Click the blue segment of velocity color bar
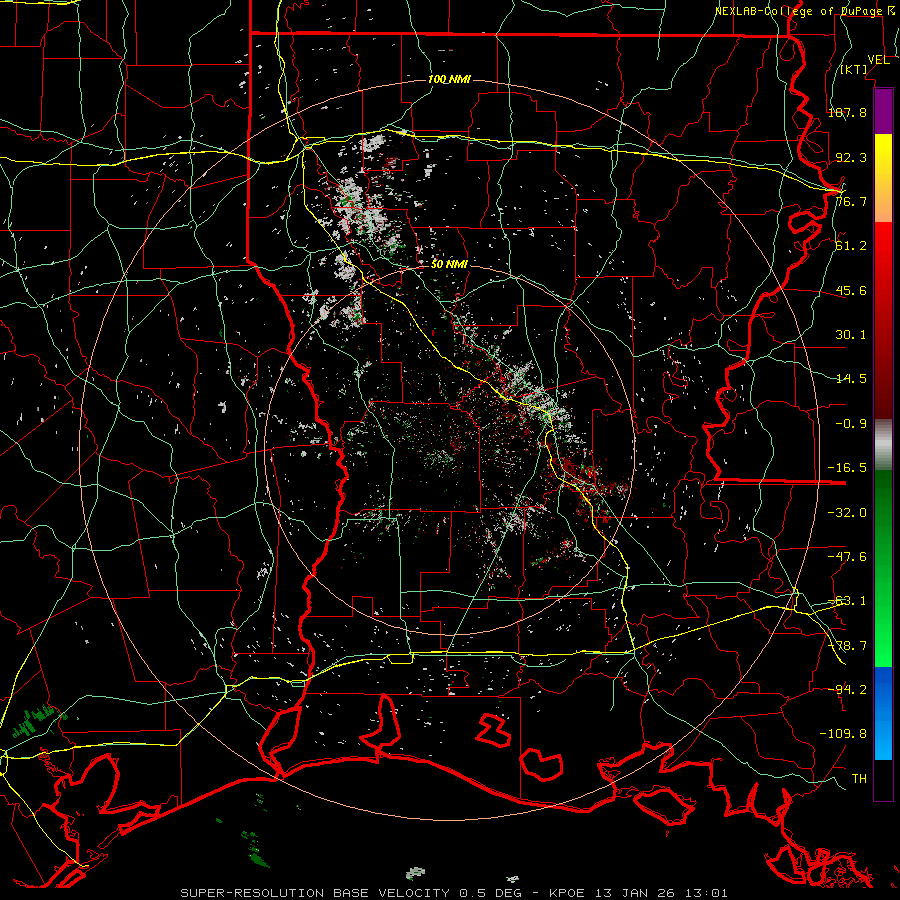900x900 pixels. 883,713
